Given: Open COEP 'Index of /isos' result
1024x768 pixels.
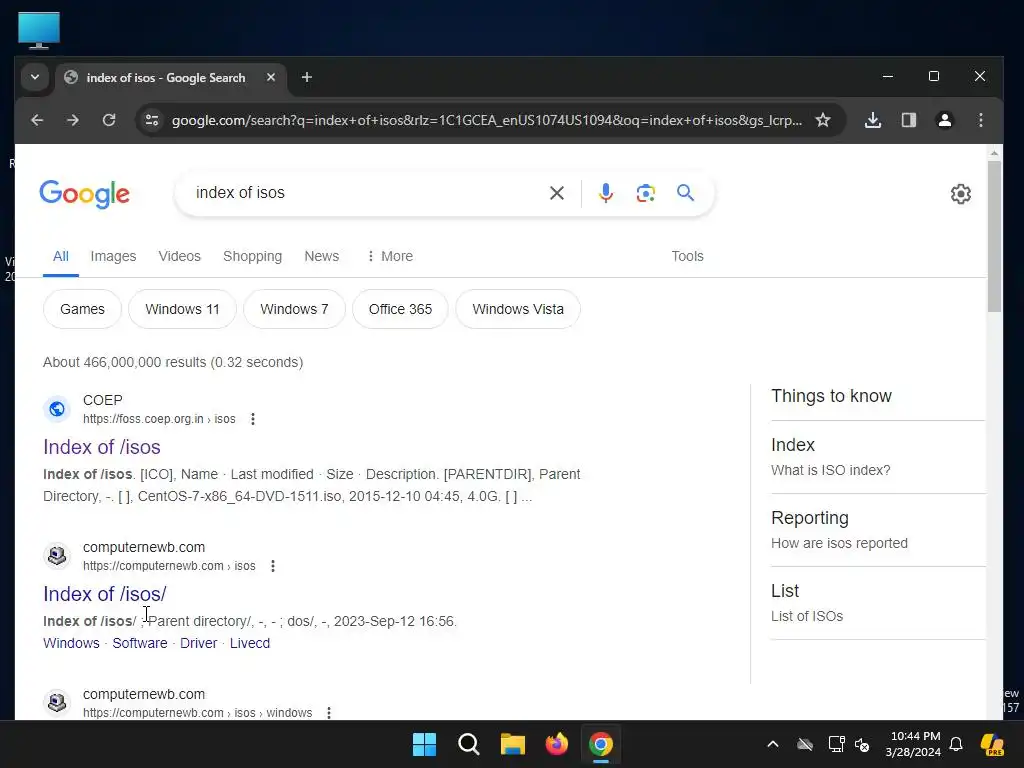Looking at the screenshot, I should 102,447.
